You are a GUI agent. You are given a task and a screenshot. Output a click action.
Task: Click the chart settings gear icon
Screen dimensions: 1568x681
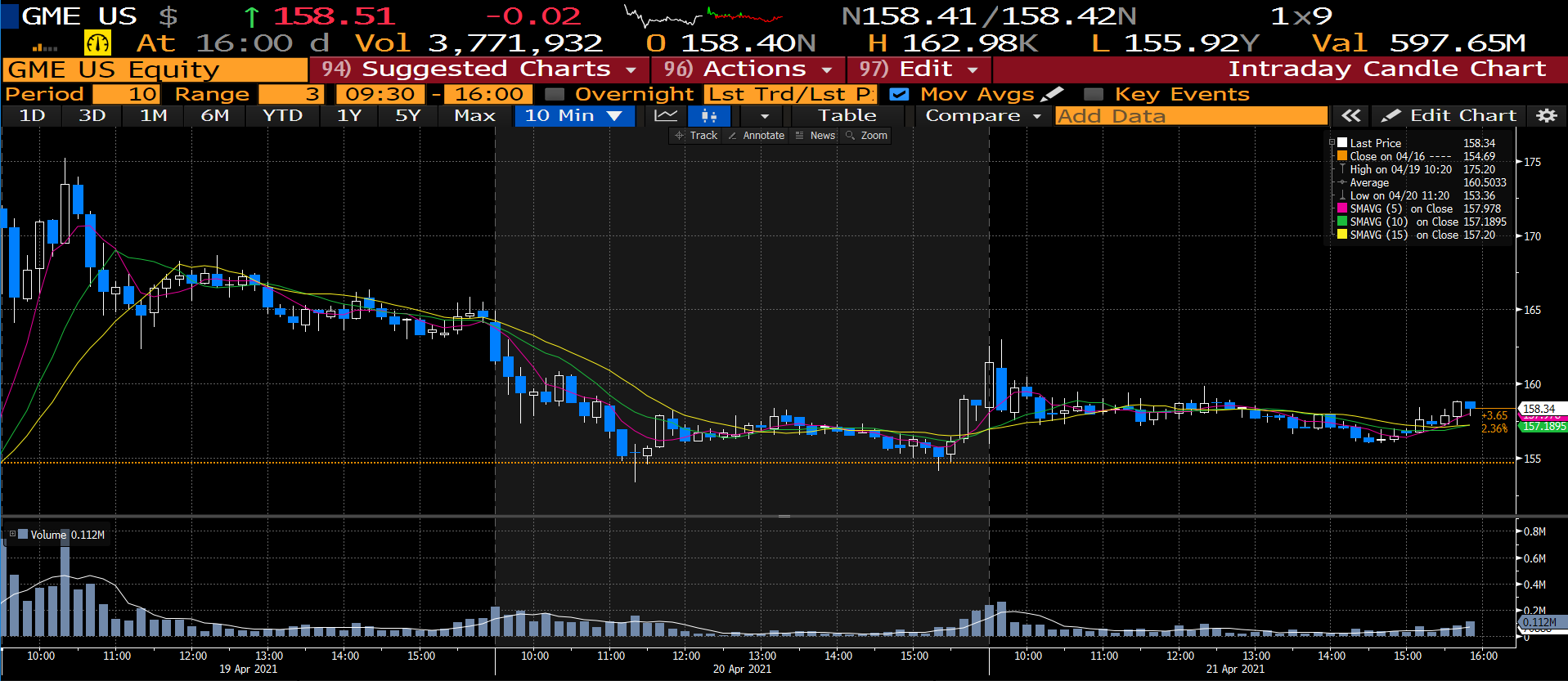click(1546, 116)
